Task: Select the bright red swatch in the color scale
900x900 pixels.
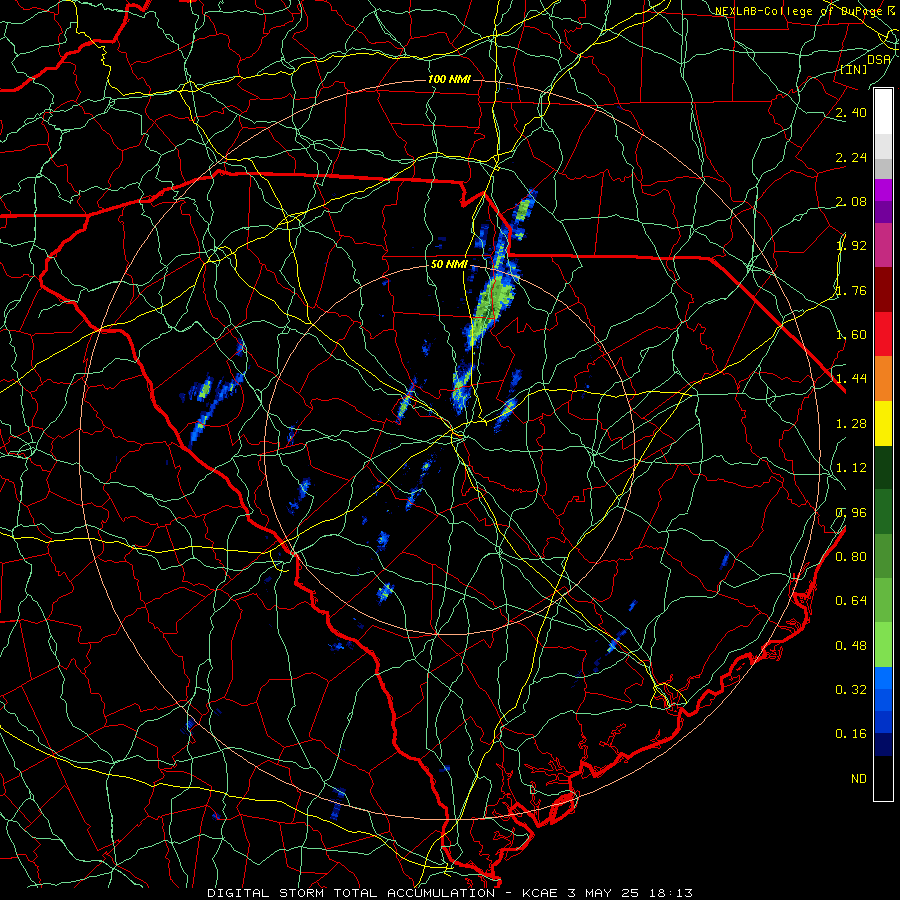Action: tap(883, 335)
